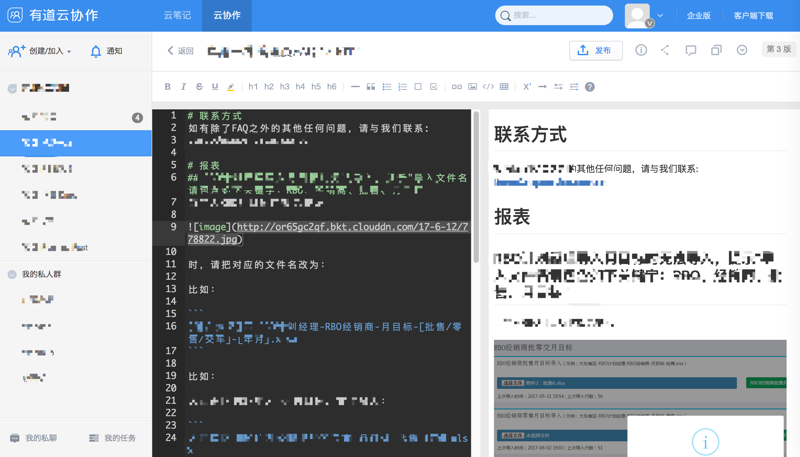Switch to the 云协作 tab
Image resolution: width=800 pixels, height=457 pixels.
tap(227, 15)
